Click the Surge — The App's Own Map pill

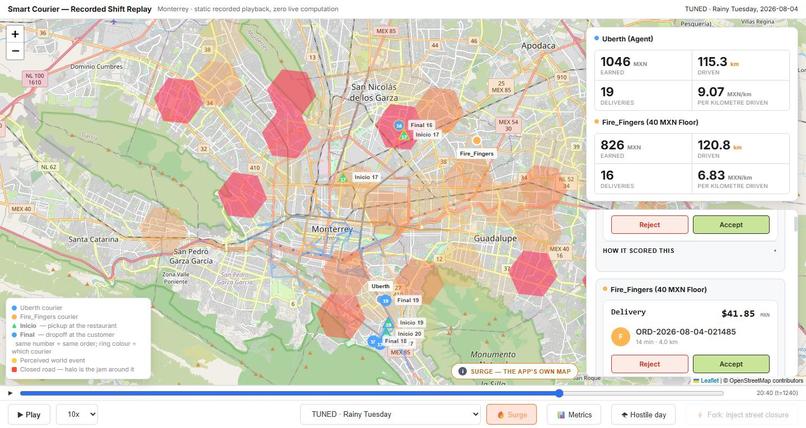click(515, 371)
